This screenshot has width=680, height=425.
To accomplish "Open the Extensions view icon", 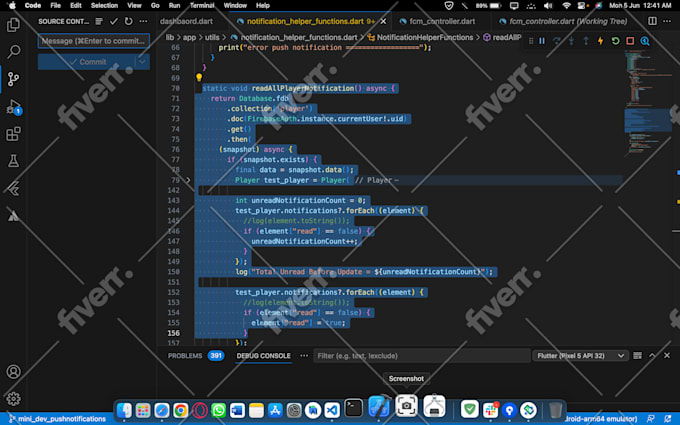I will click(x=13, y=134).
